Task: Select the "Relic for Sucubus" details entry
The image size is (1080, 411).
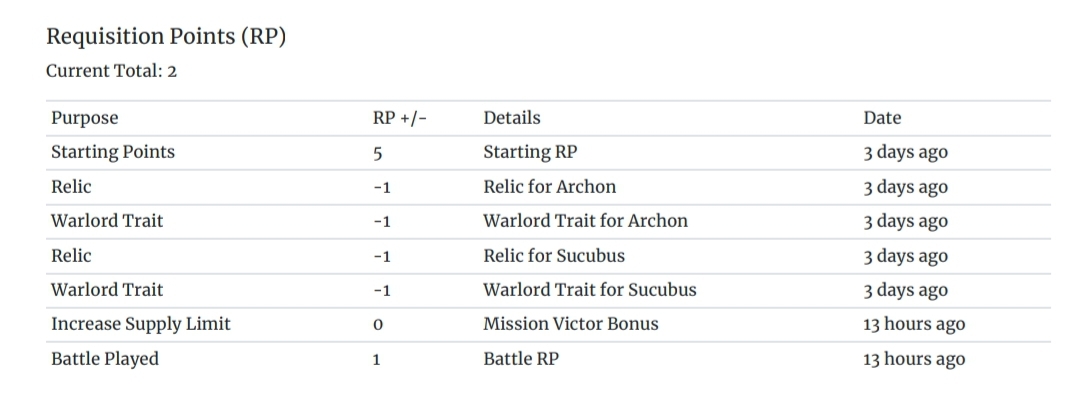Action: pyautogui.click(x=553, y=256)
